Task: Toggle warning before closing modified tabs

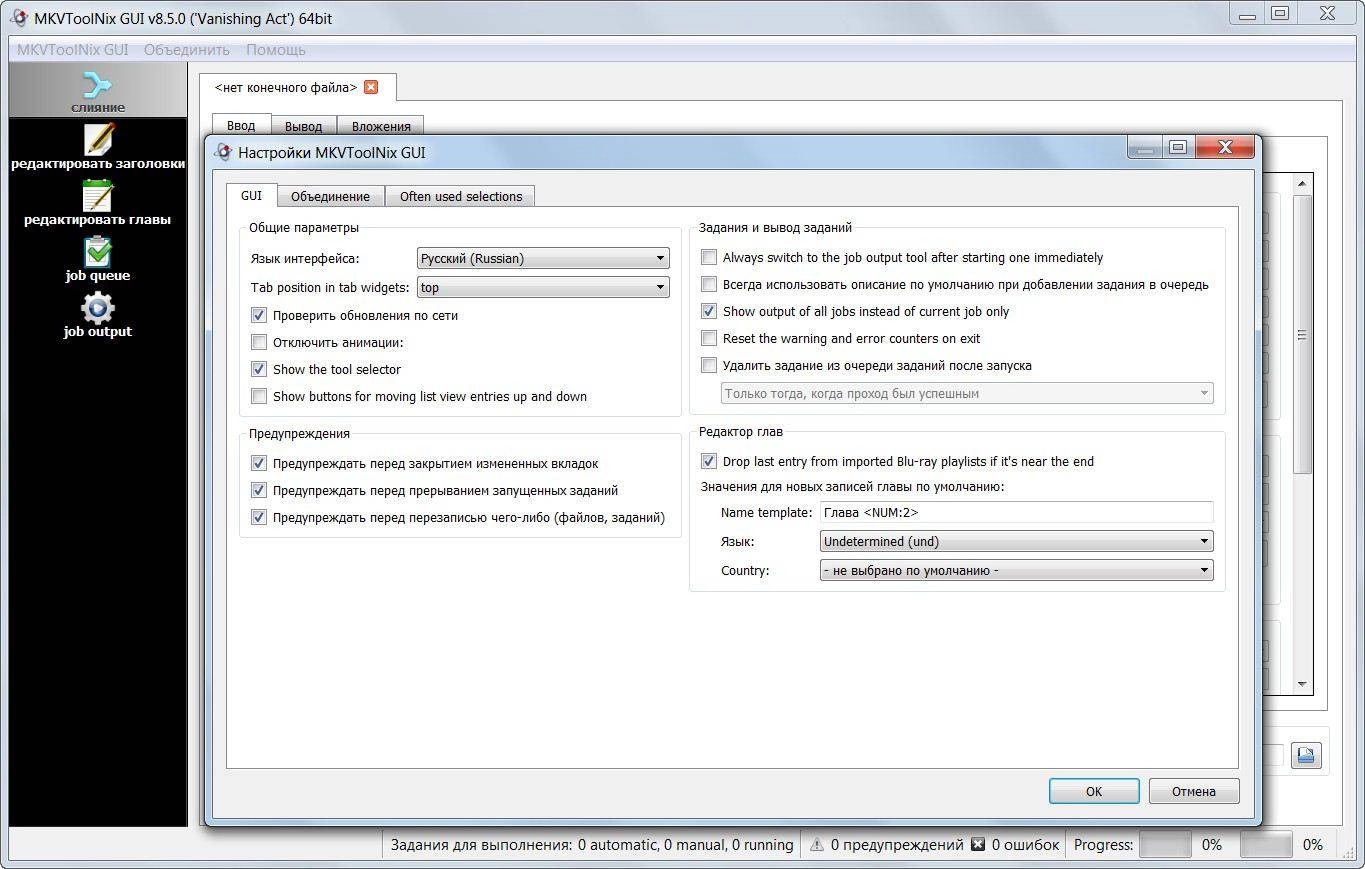Action: [259, 463]
